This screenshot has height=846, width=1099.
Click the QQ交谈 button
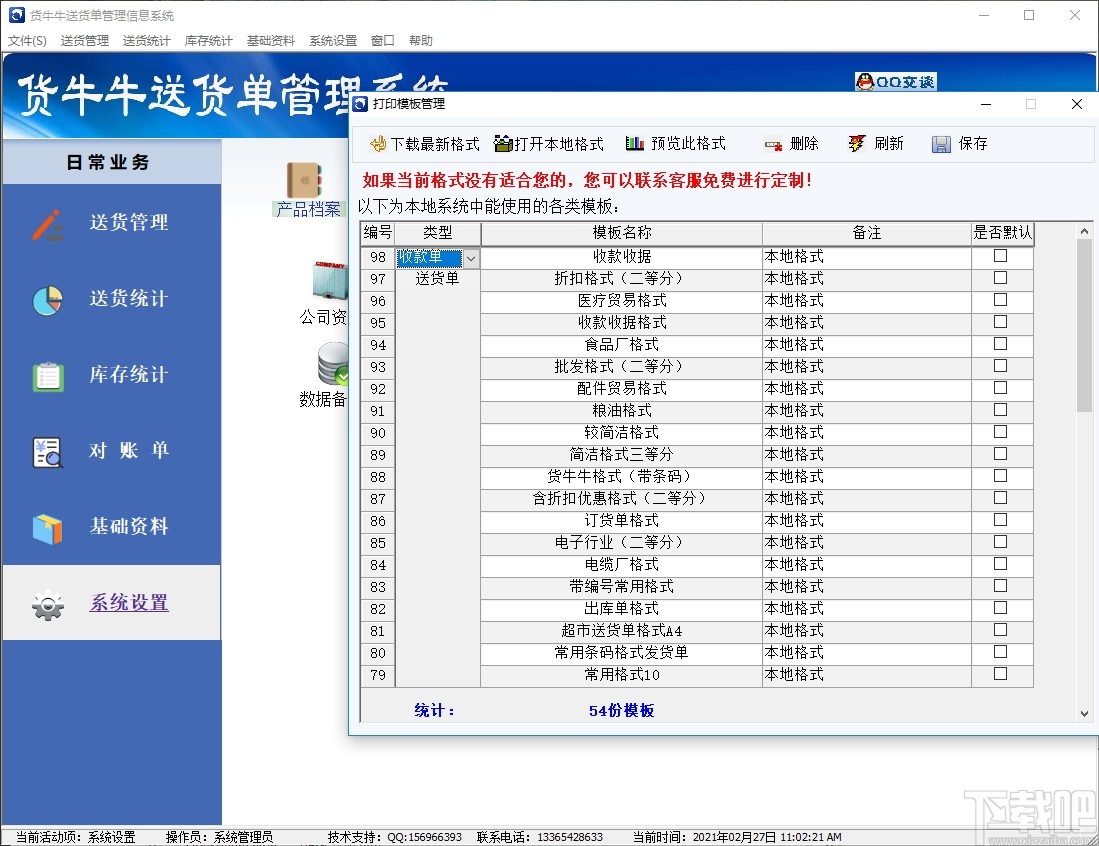(894, 83)
